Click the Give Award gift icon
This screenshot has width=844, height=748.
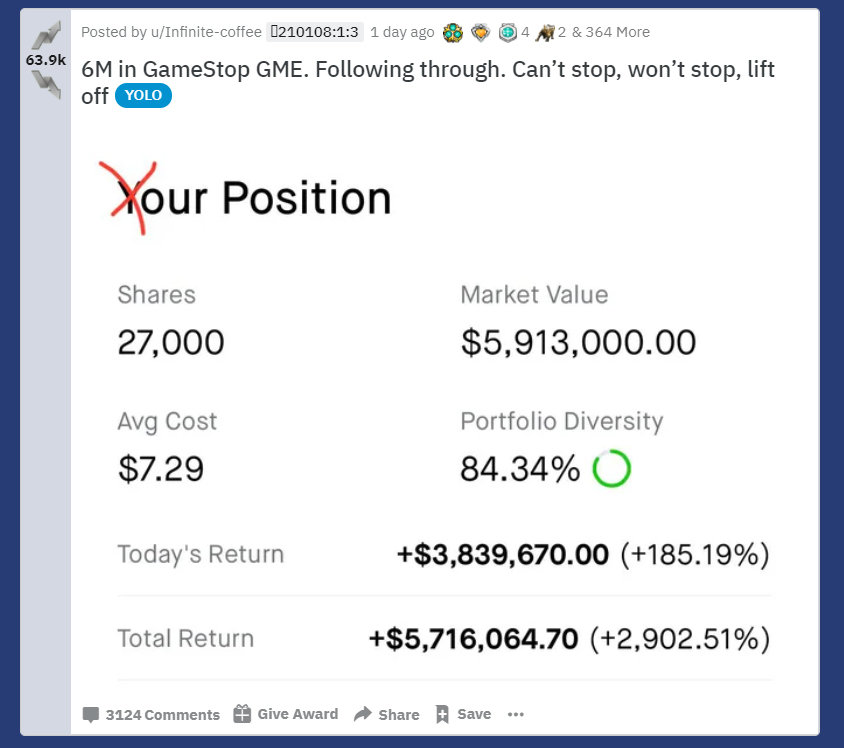tap(242, 714)
